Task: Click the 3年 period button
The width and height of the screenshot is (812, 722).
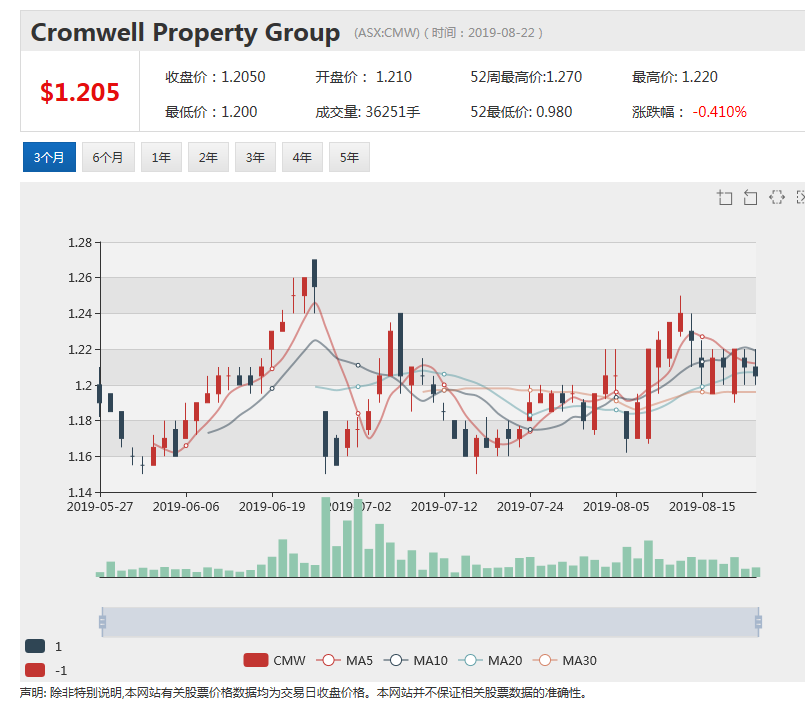Action: pyautogui.click(x=255, y=157)
